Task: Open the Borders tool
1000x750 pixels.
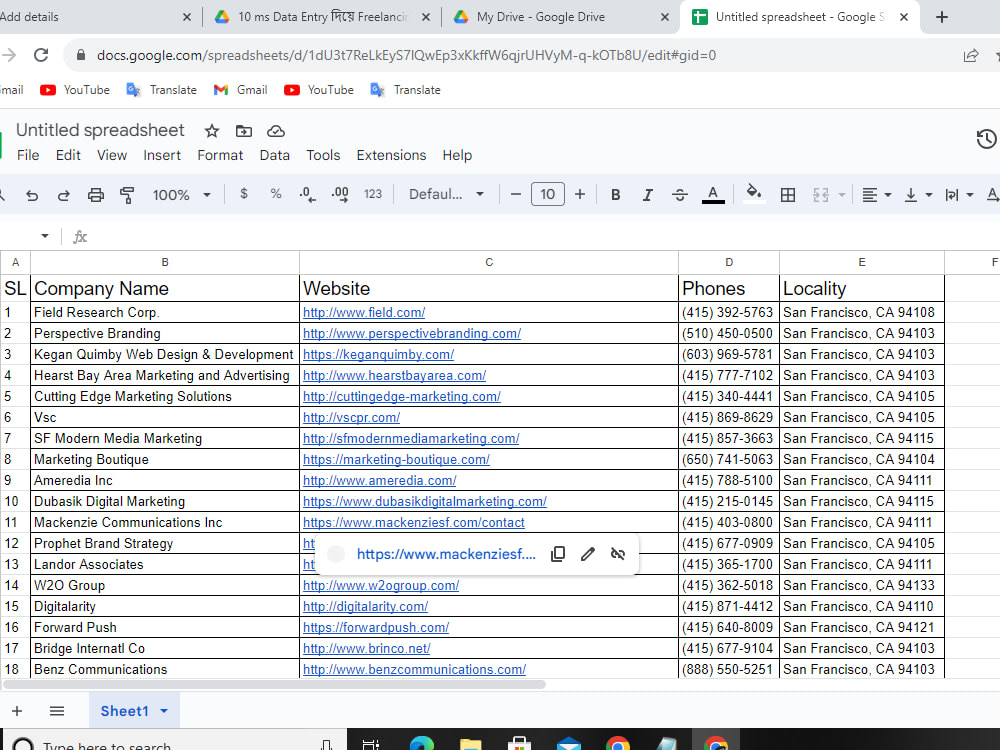Action: pos(788,195)
